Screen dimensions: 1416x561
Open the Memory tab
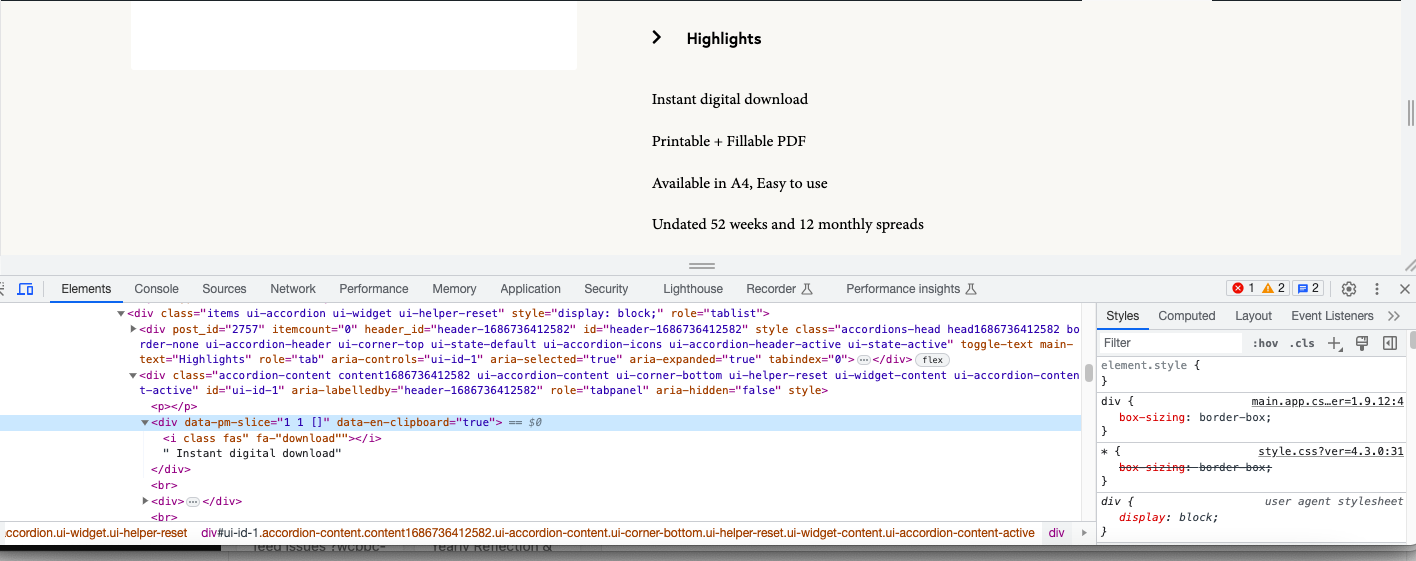(x=454, y=289)
